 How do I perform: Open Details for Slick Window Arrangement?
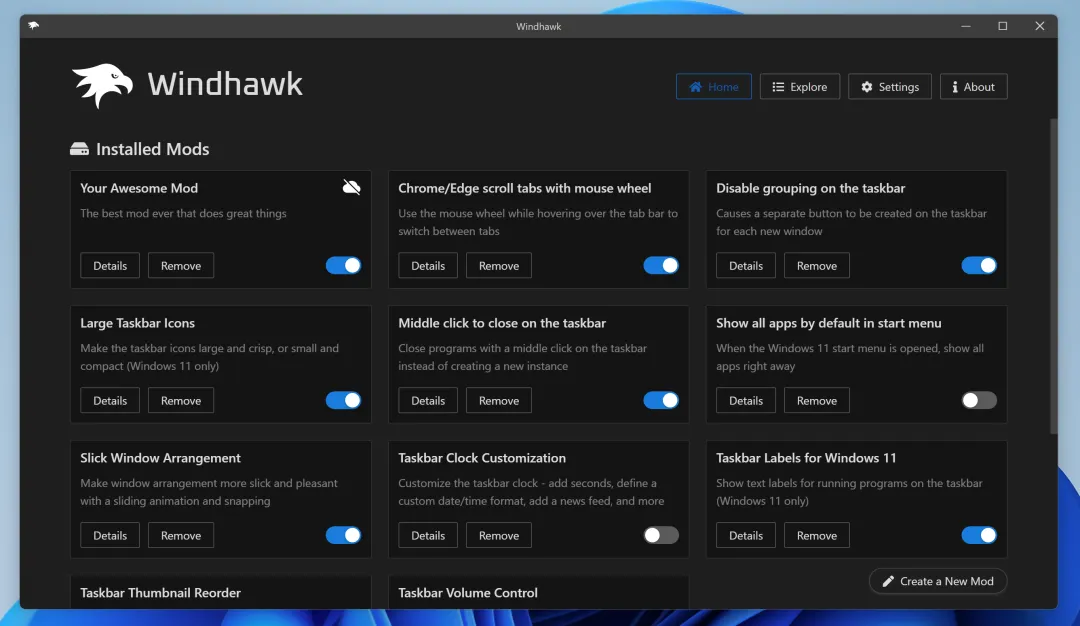[x=110, y=536]
